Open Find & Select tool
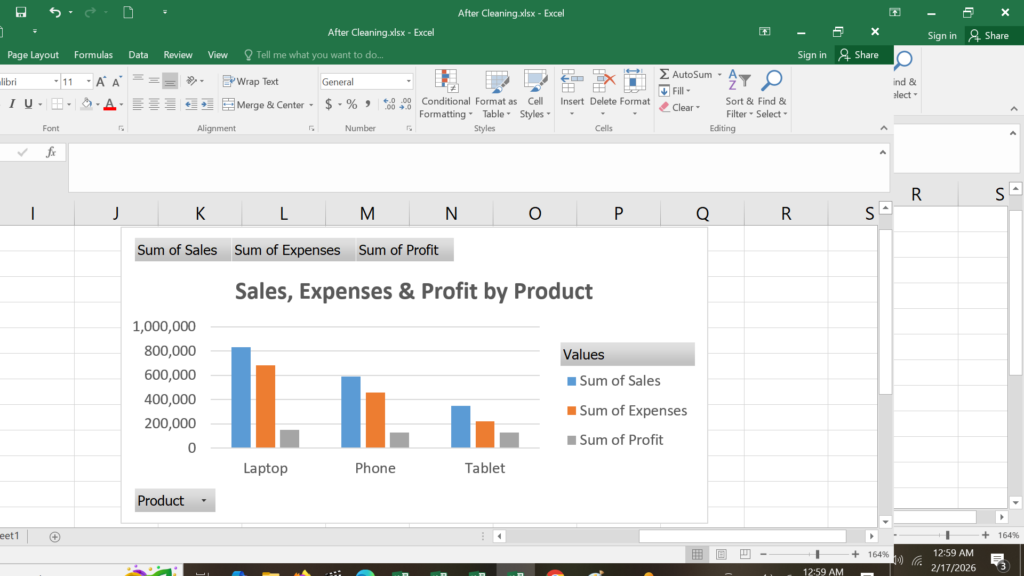The width and height of the screenshot is (1024, 576). 772,94
